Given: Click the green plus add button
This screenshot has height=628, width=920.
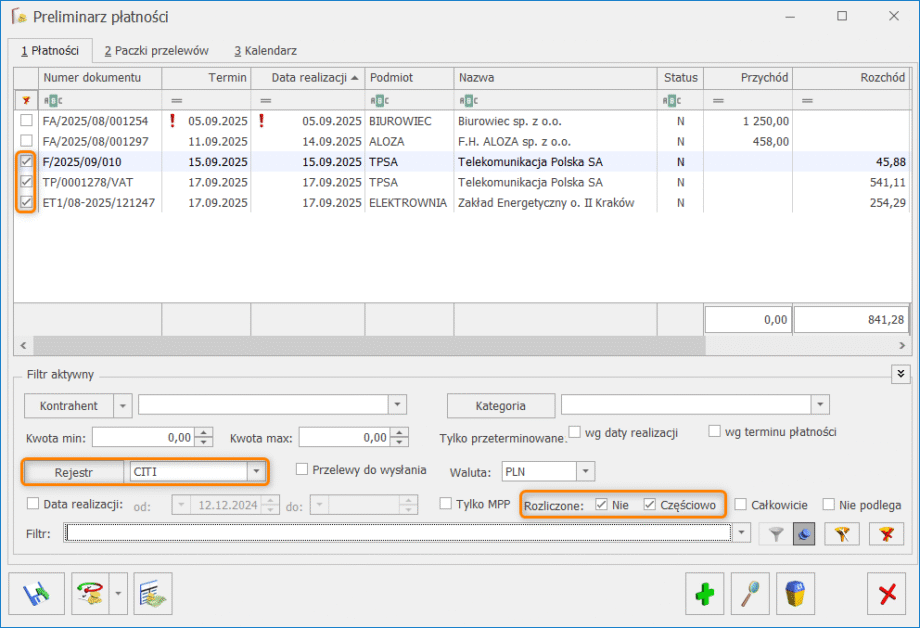Looking at the screenshot, I should click(705, 594).
